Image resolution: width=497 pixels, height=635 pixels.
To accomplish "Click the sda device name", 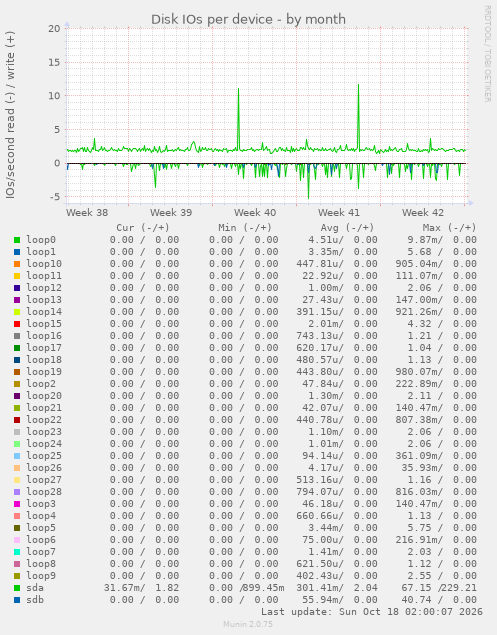I will pos(35,588).
